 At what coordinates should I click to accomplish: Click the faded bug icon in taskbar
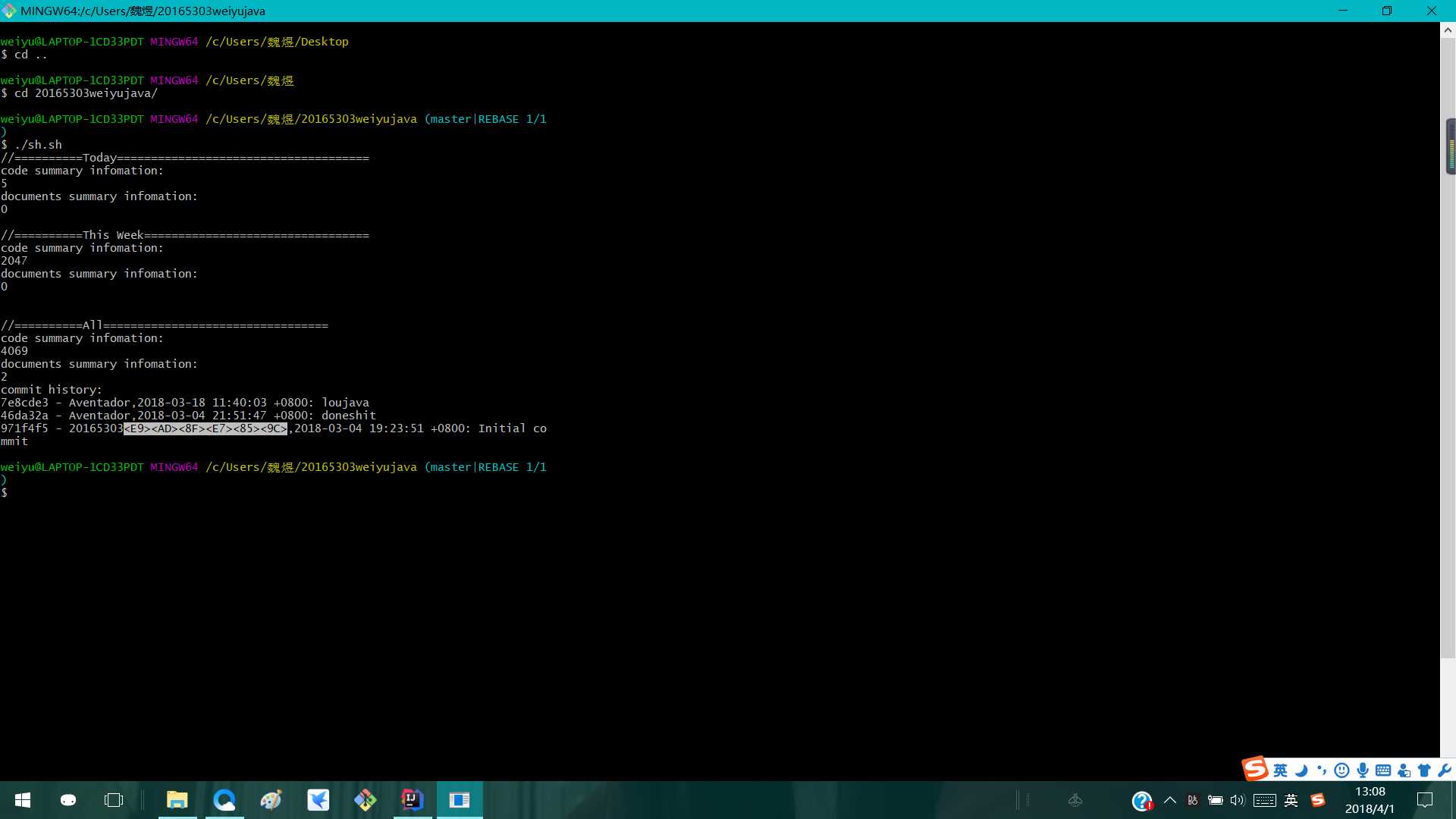point(1075,800)
